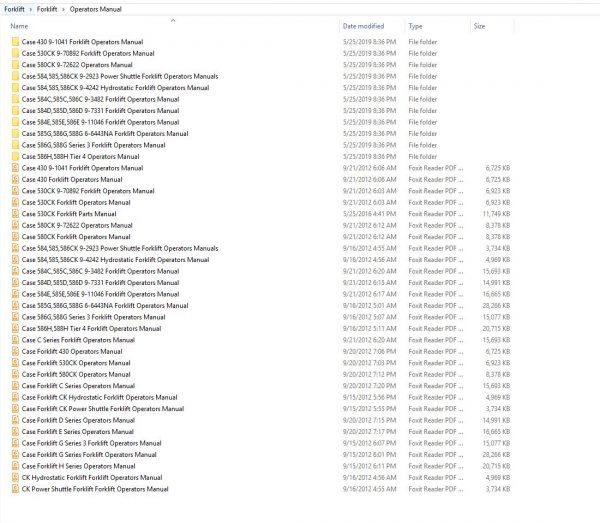Select Case Forklift CK Power Shuttle Forklift Operators Manual

pos(103,409)
